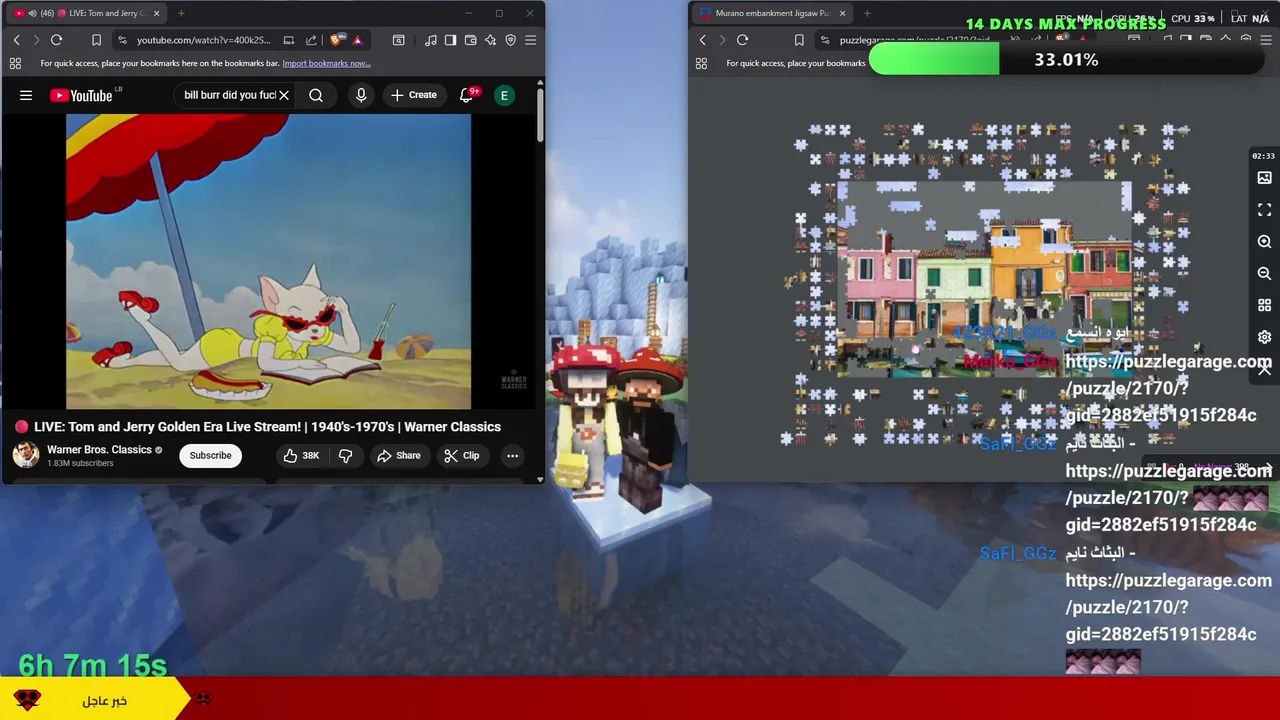Open bookmarks apps grid in YouTube window
Viewport: 1280px width, 720px height.
point(15,63)
